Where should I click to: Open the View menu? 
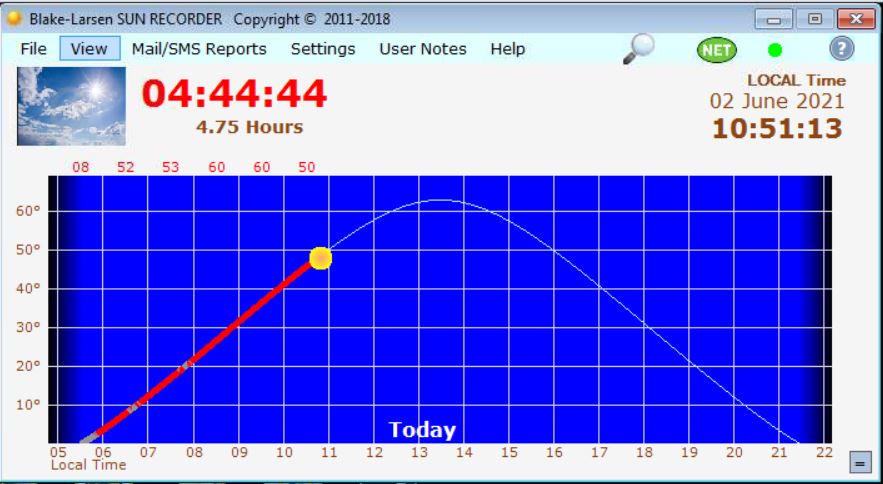90,49
